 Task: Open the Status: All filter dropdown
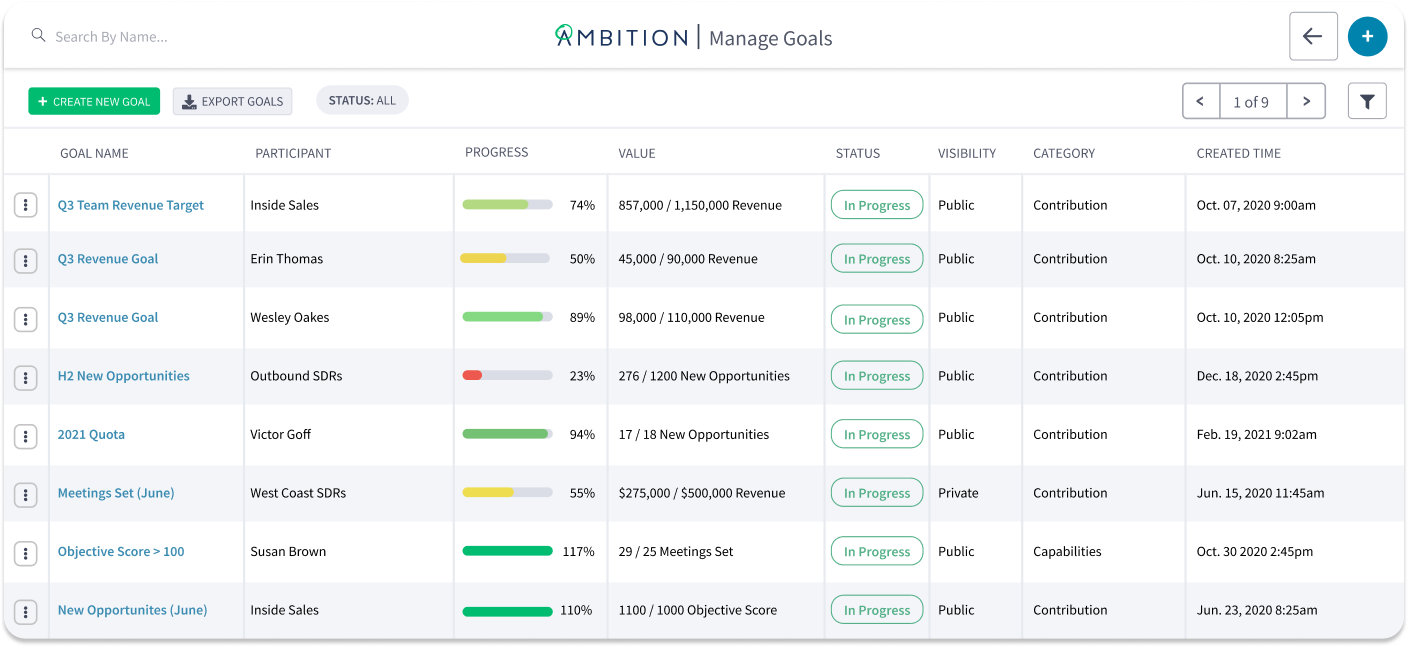(x=362, y=100)
